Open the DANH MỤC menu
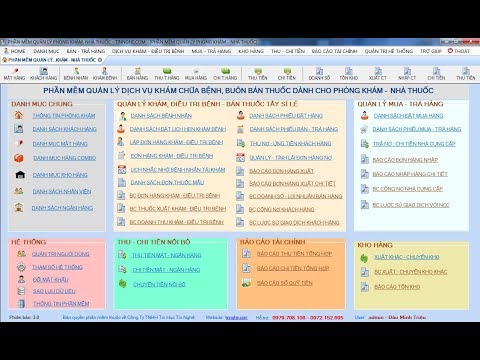480x360 pixels. coord(46,51)
